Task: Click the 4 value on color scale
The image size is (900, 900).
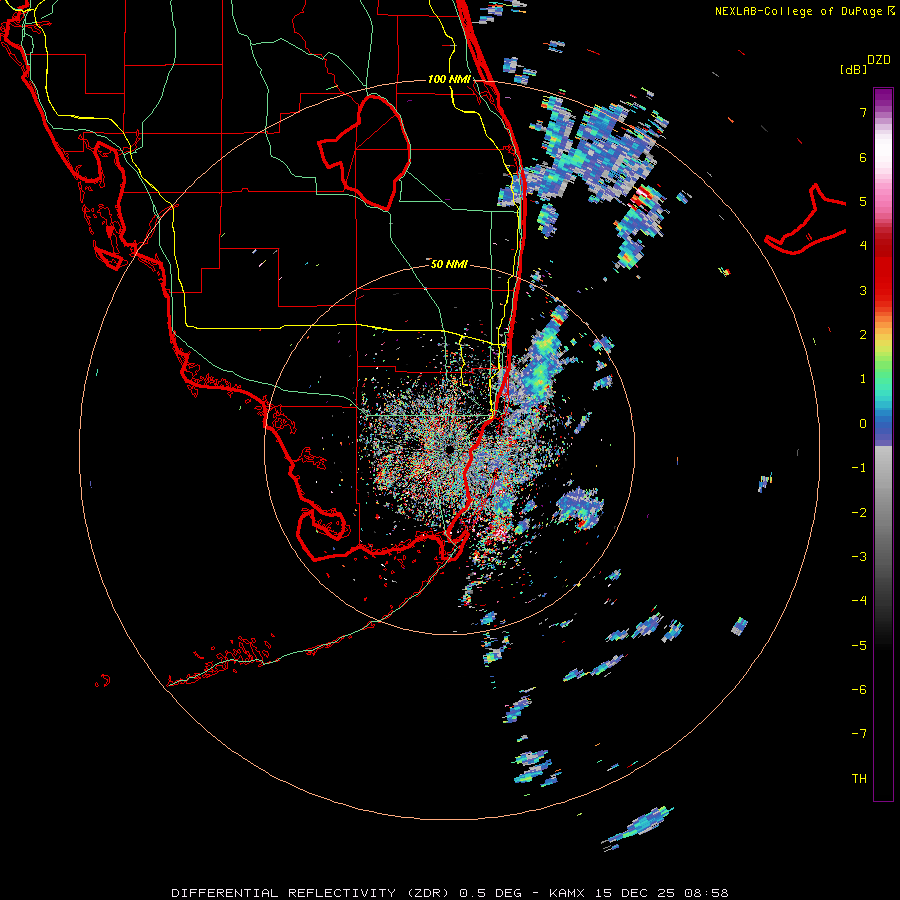Action: pos(863,246)
